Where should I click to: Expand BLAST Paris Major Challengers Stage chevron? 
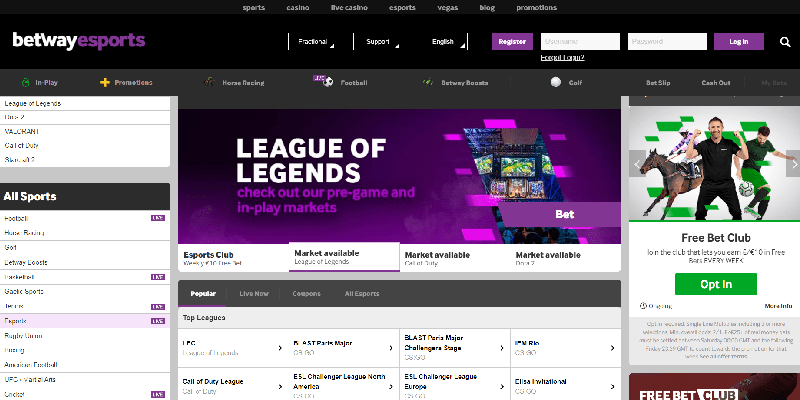502,348
